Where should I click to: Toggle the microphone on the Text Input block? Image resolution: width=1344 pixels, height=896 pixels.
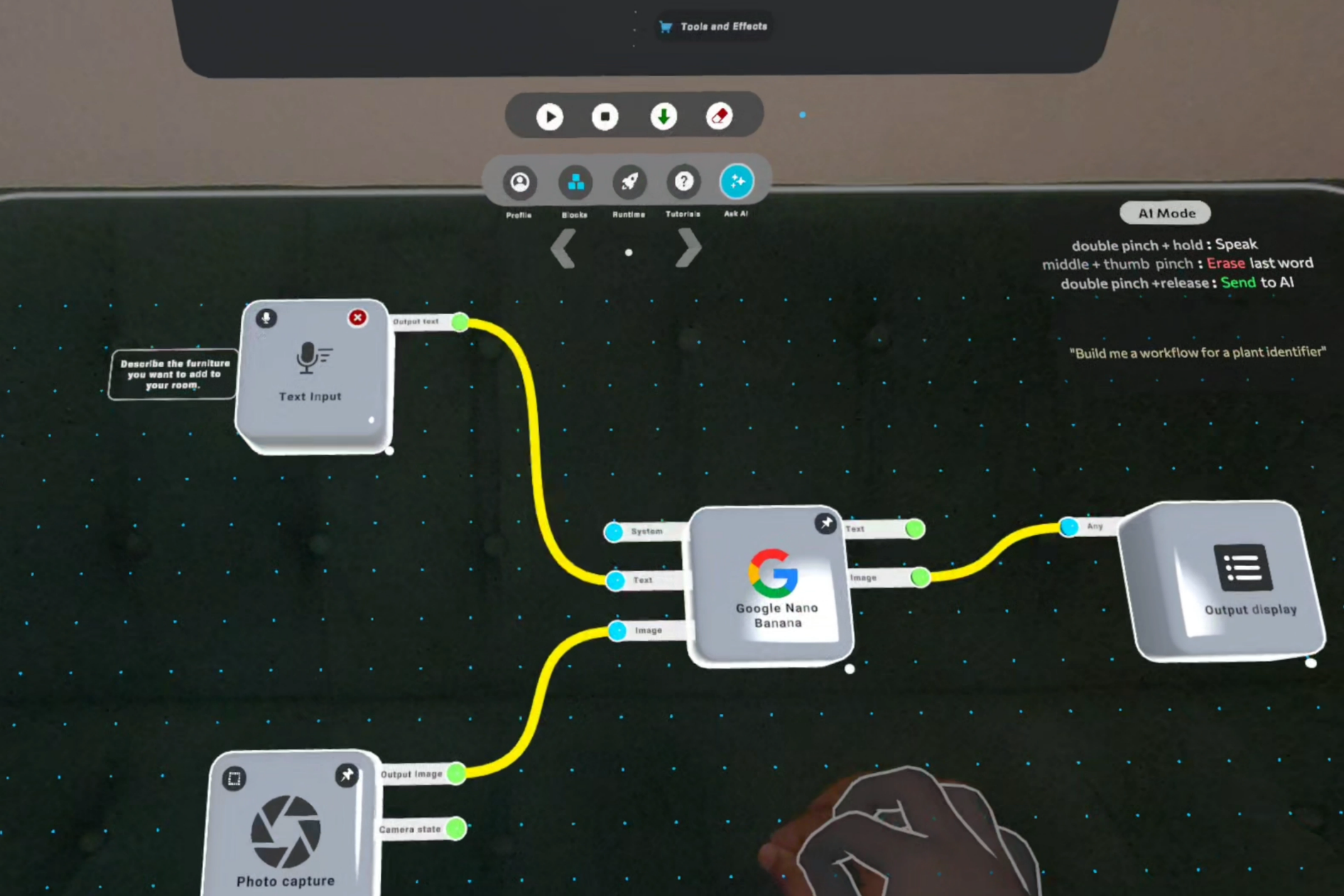(x=267, y=318)
